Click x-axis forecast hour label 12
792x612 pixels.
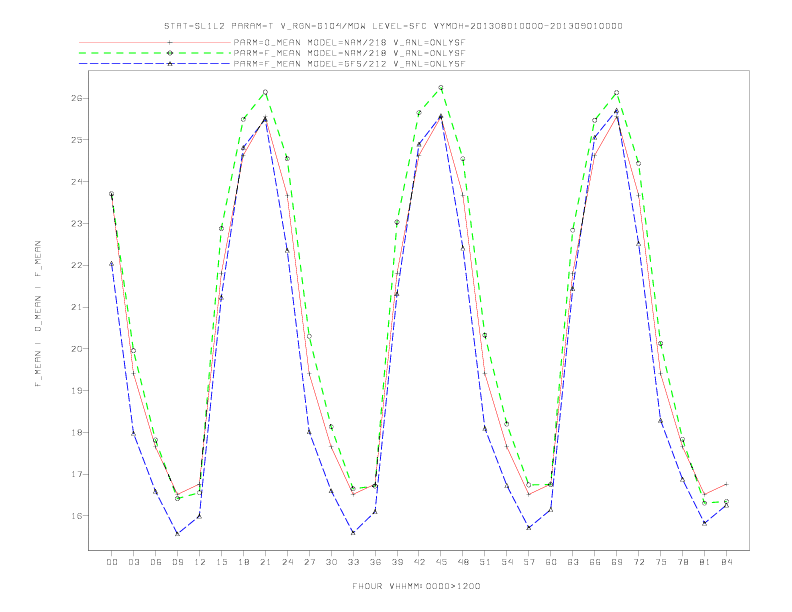[200, 562]
